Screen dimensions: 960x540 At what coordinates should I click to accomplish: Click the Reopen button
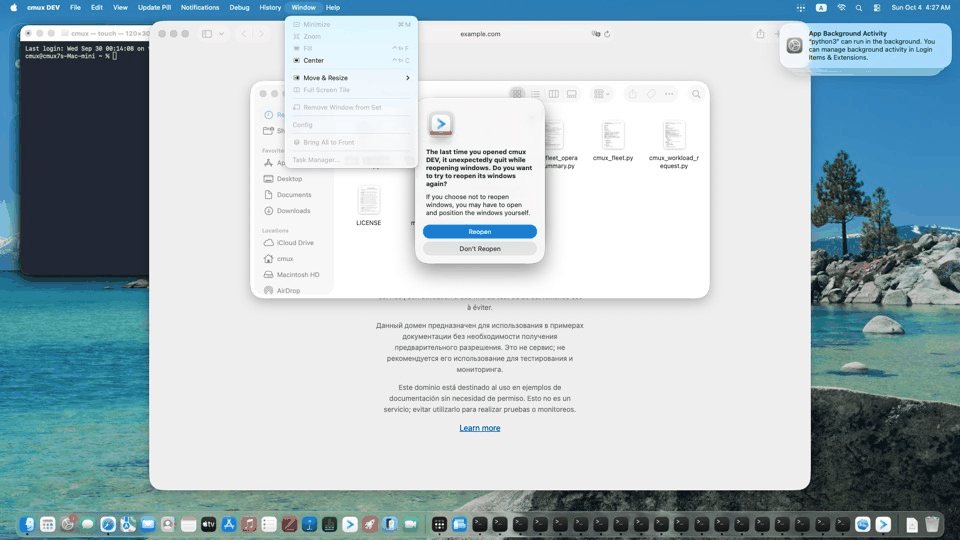pos(480,231)
